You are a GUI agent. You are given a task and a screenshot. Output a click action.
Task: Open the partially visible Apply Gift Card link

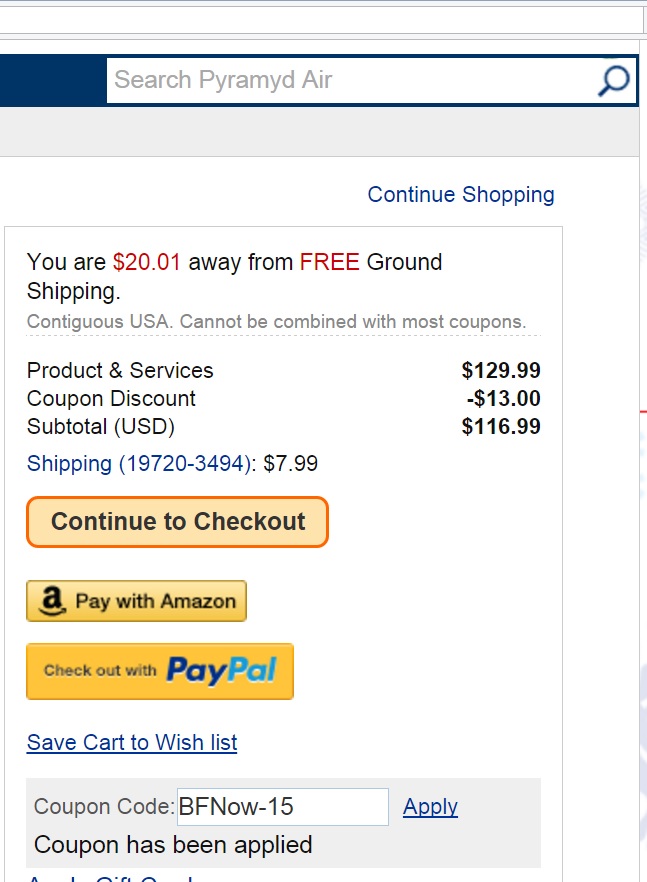tap(110, 878)
